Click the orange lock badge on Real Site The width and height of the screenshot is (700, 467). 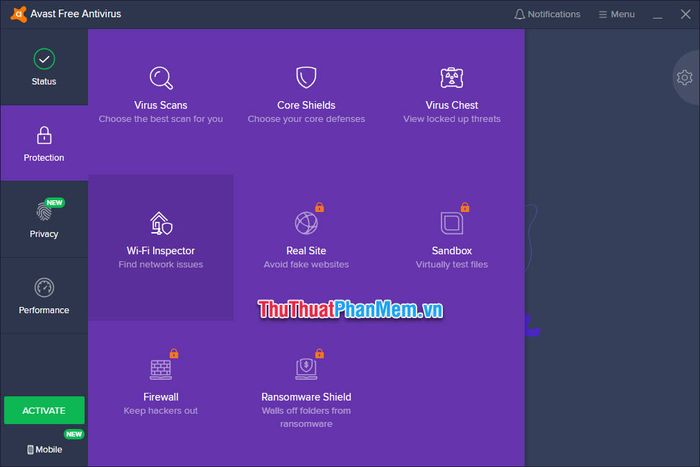pos(320,207)
